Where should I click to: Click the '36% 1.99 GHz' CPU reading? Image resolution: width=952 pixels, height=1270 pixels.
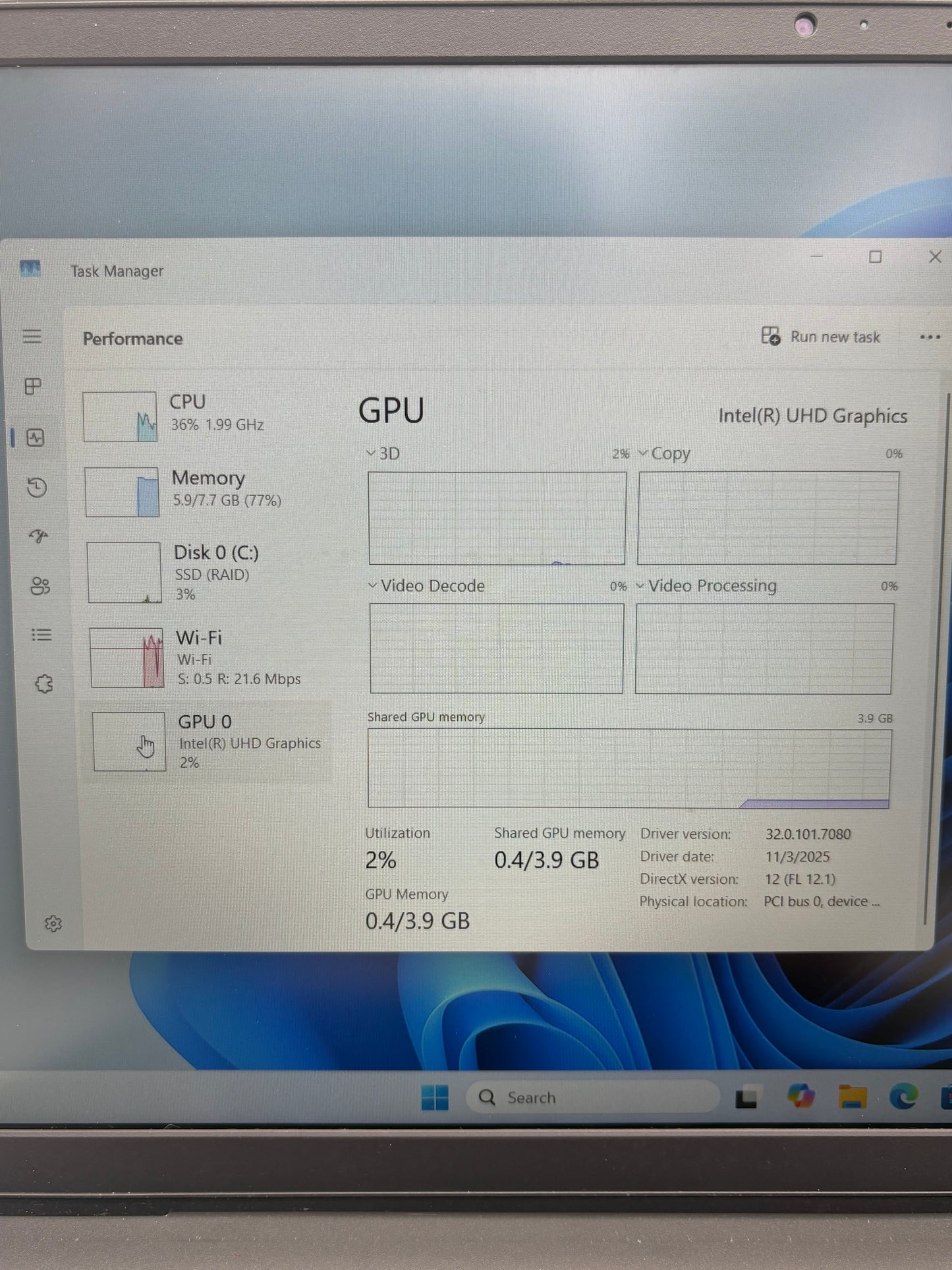coord(217,424)
